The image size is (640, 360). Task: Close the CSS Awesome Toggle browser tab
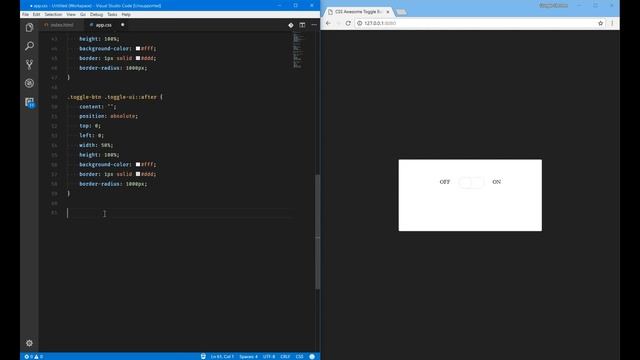pyautogui.click(x=388, y=12)
